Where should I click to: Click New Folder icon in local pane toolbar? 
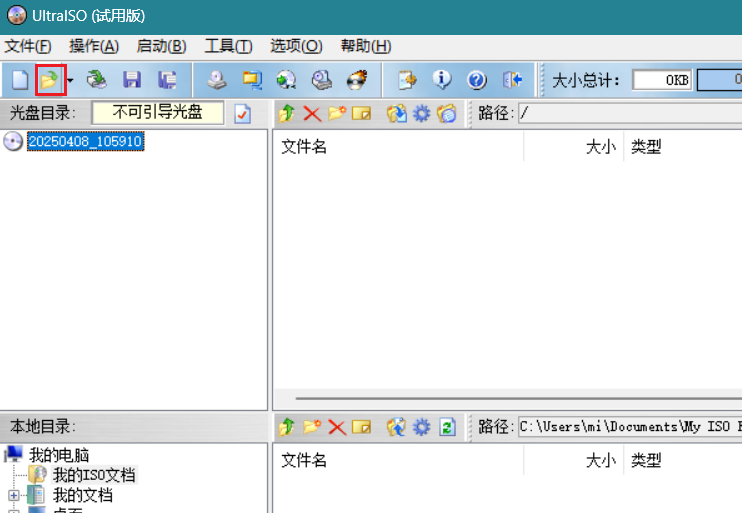pos(312,427)
